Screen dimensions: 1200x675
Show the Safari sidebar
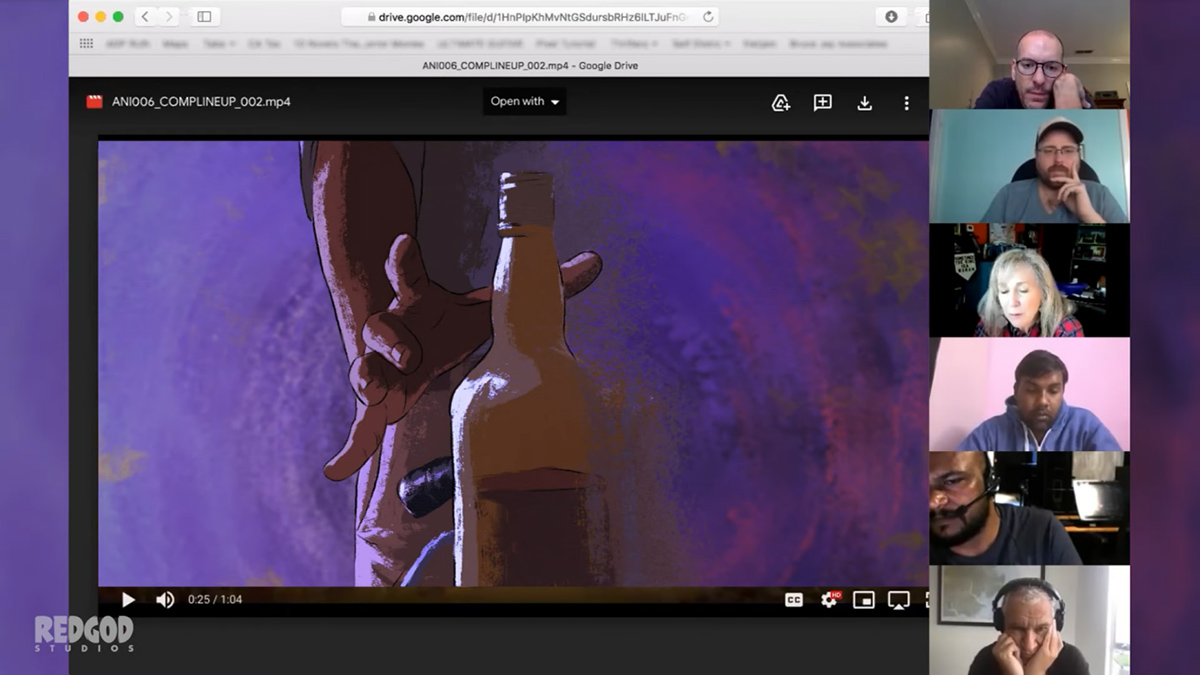click(204, 17)
